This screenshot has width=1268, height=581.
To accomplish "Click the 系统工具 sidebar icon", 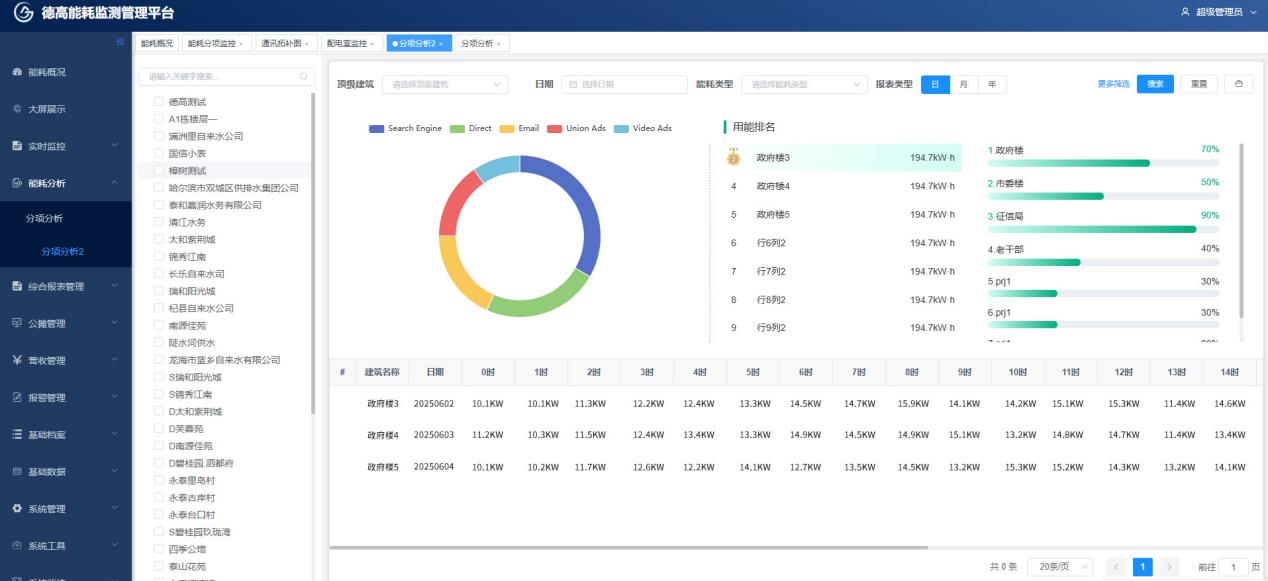I will coord(16,546).
